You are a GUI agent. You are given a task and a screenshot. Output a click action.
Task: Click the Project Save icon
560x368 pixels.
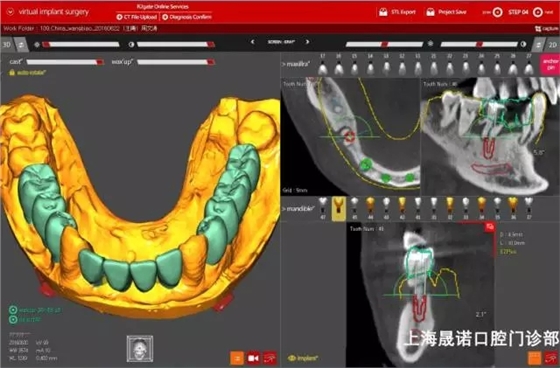click(x=431, y=12)
